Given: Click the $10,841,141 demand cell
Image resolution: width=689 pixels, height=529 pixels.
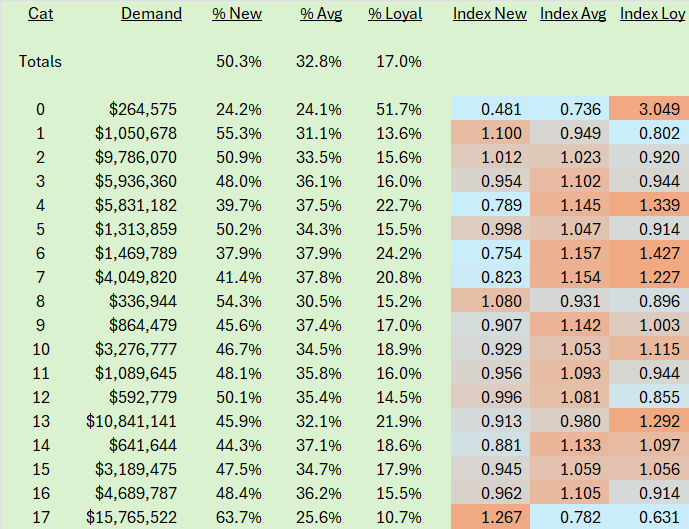Looking at the screenshot, I should (x=131, y=421).
